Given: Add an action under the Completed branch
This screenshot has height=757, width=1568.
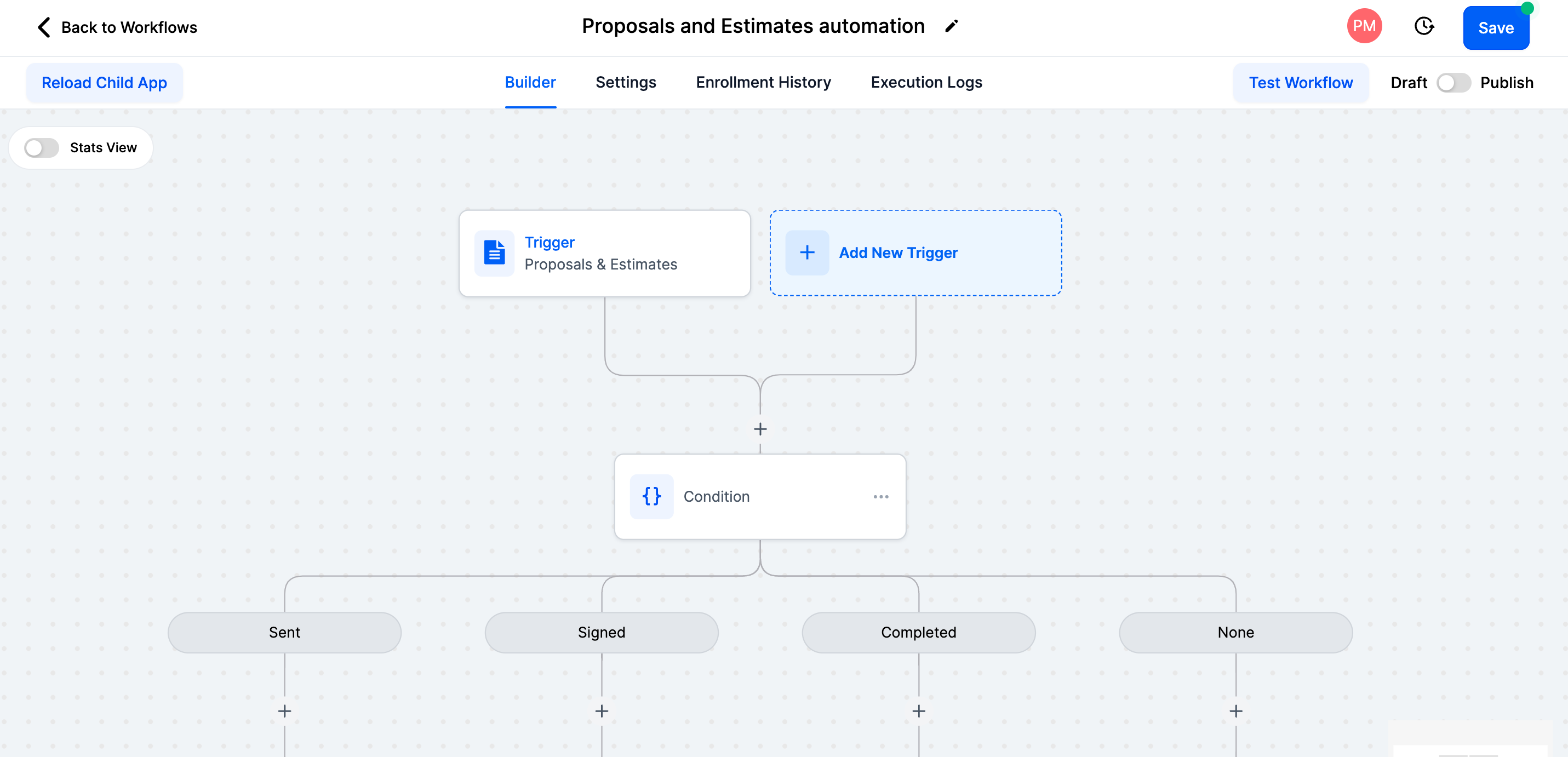Looking at the screenshot, I should tap(919, 711).
